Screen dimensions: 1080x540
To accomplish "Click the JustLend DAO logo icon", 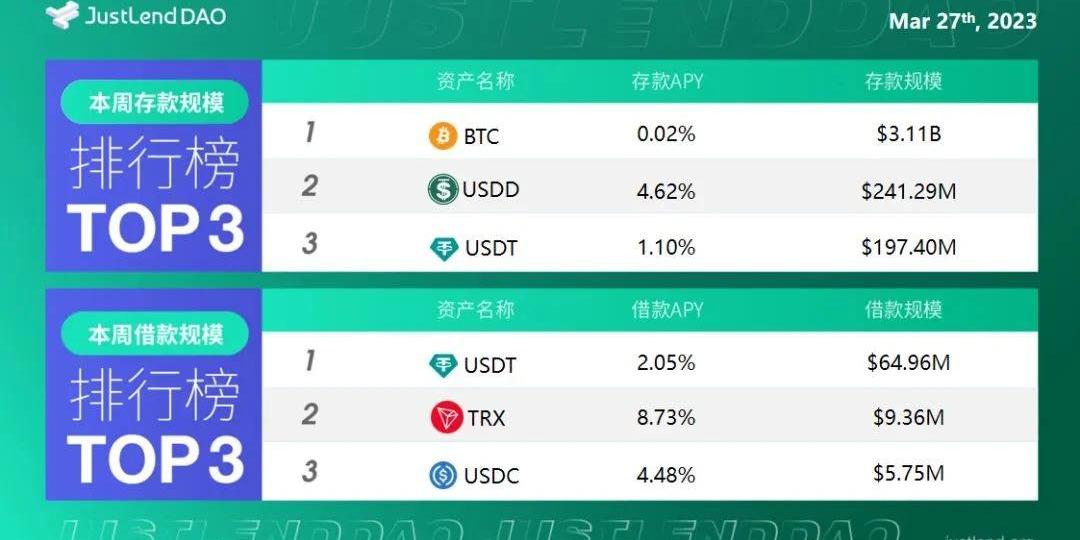I will pyautogui.click(x=62, y=15).
